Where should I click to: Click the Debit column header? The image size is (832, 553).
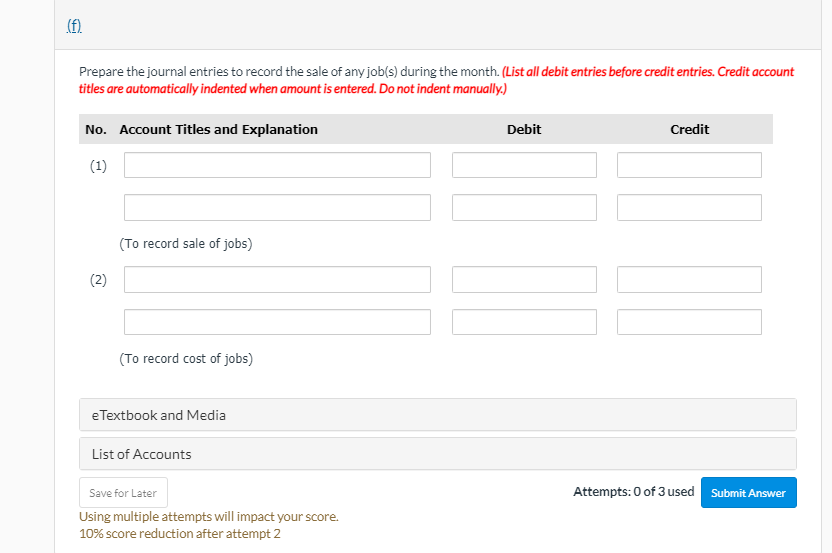click(x=524, y=129)
